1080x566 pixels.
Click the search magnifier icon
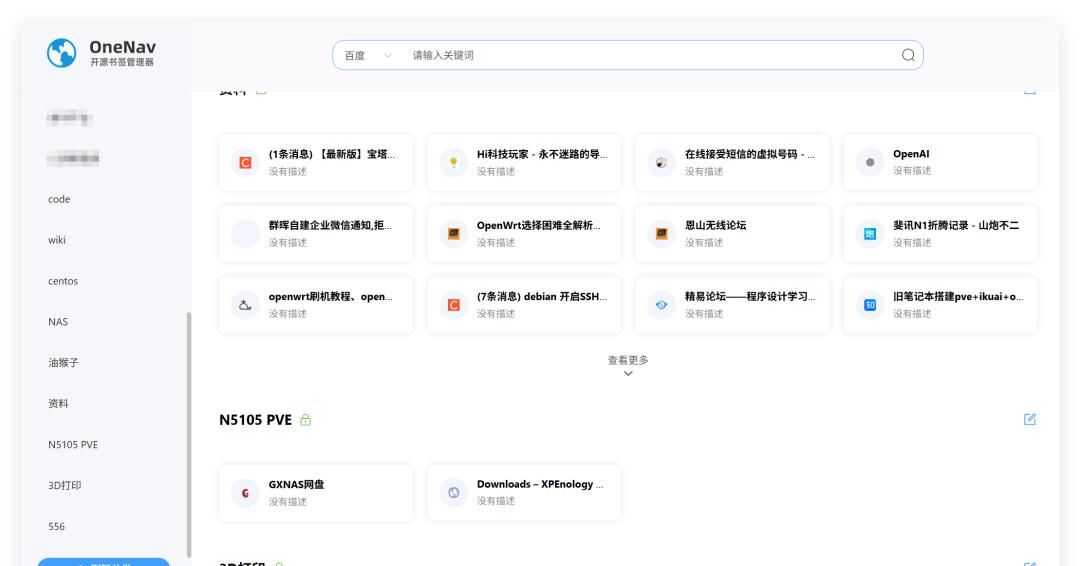908,55
